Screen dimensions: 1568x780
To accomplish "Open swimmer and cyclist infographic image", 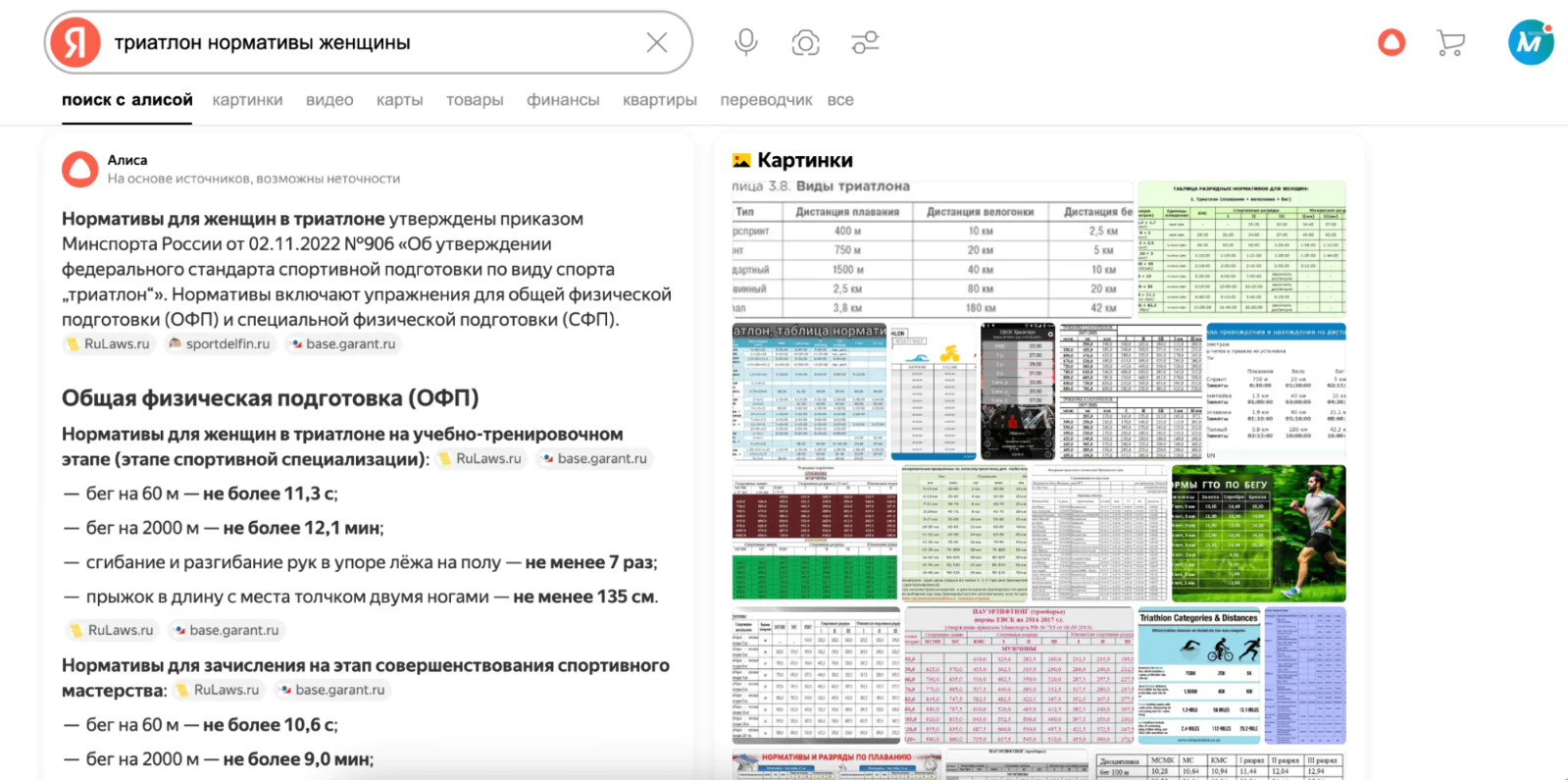I will 934,391.
